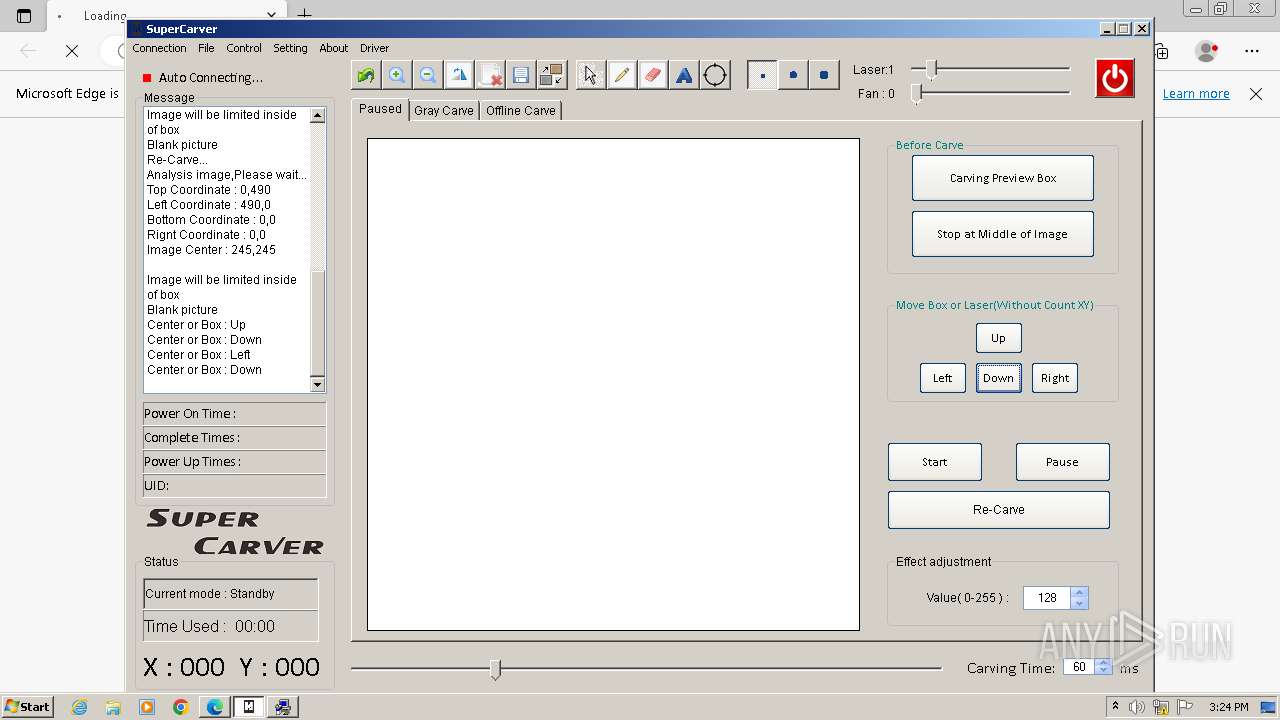Click the Right move button
Image resolution: width=1280 pixels, height=720 pixels.
coord(1055,378)
